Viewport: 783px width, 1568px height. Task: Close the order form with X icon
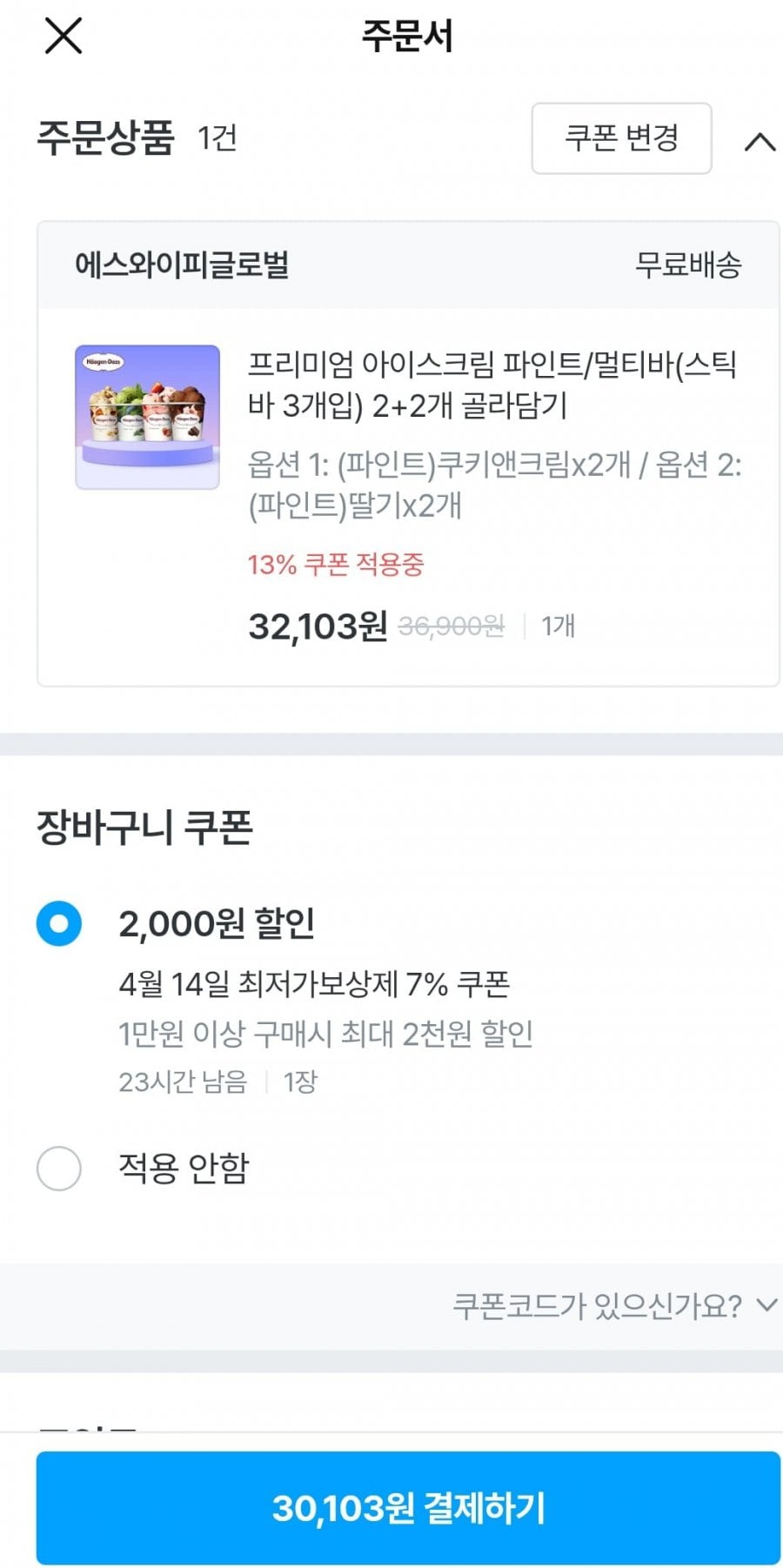pos(64,37)
